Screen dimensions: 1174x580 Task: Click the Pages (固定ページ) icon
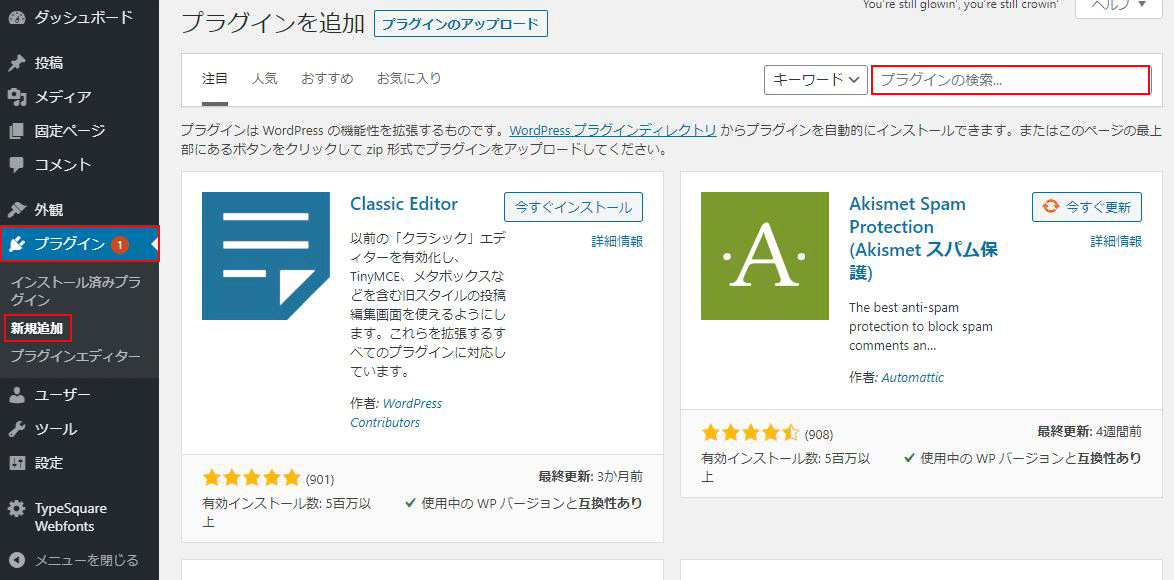pos(17,131)
